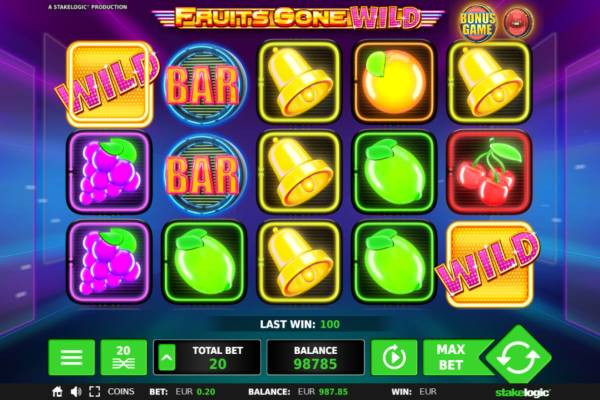Click the 20 paylines selector button
Image resolution: width=600 pixels, height=400 pixels.
123,357
